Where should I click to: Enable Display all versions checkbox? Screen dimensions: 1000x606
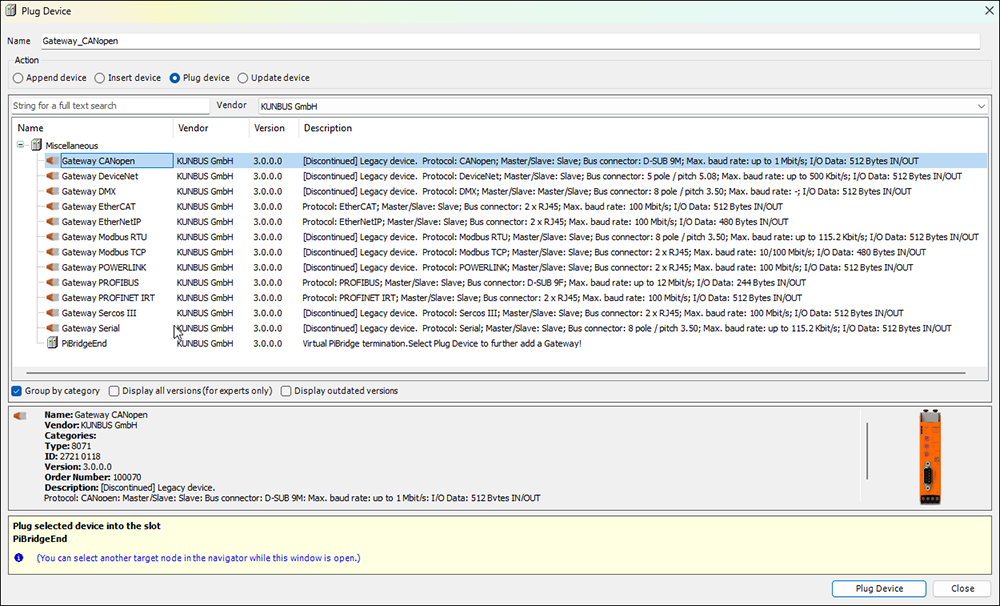tap(114, 391)
